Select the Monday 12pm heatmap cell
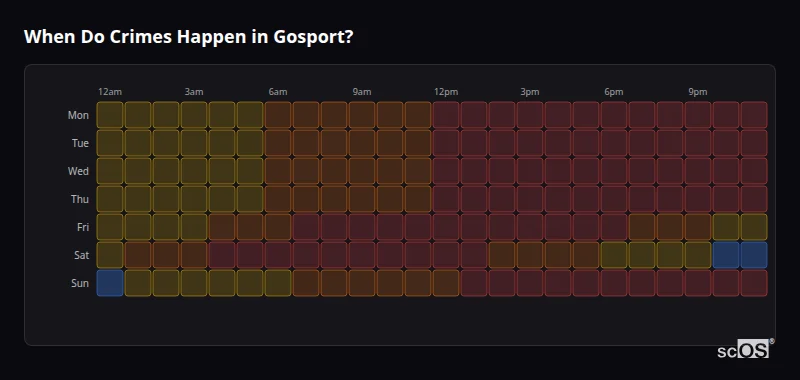Screen dimensions: 800x380 tap(446, 115)
